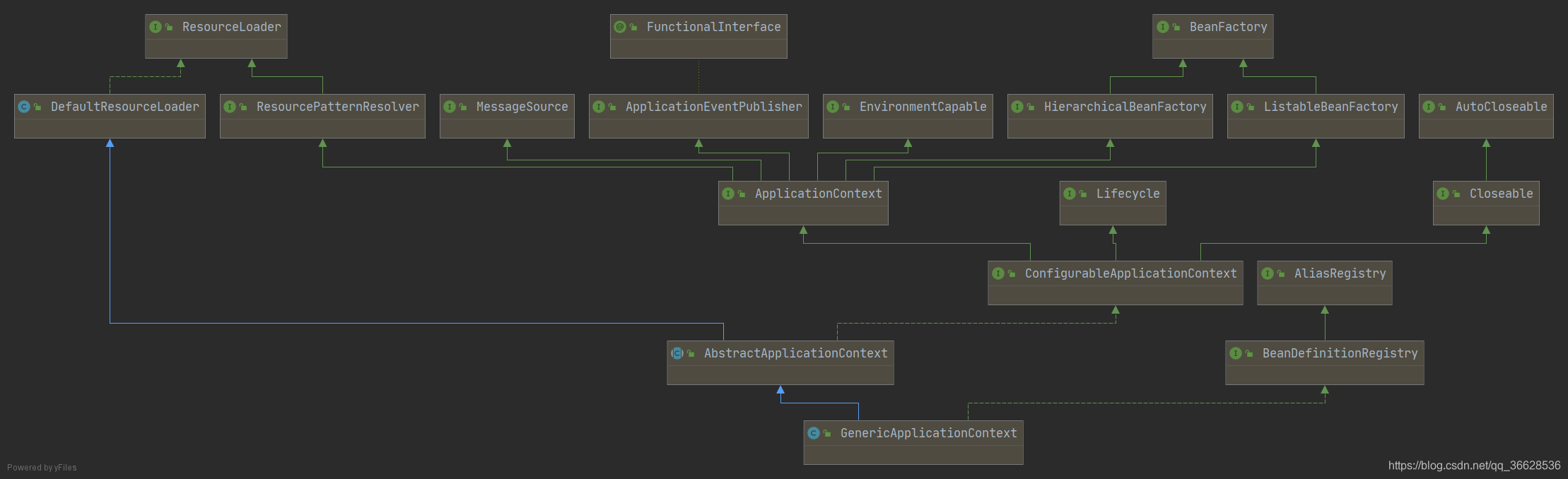This screenshot has width=1568, height=479.
Task: Click the interface icon of EnvironmentCapable node
Action: [x=833, y=107]
